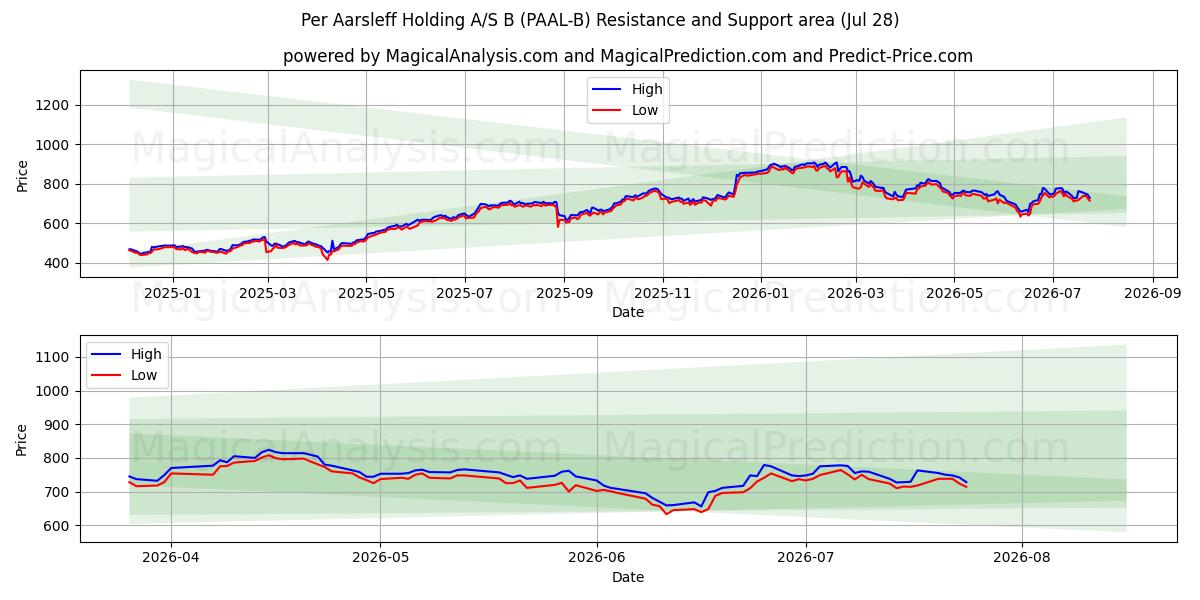Click the 2025-09 x-axis label

pyautogui.click(x=564, y=294)
